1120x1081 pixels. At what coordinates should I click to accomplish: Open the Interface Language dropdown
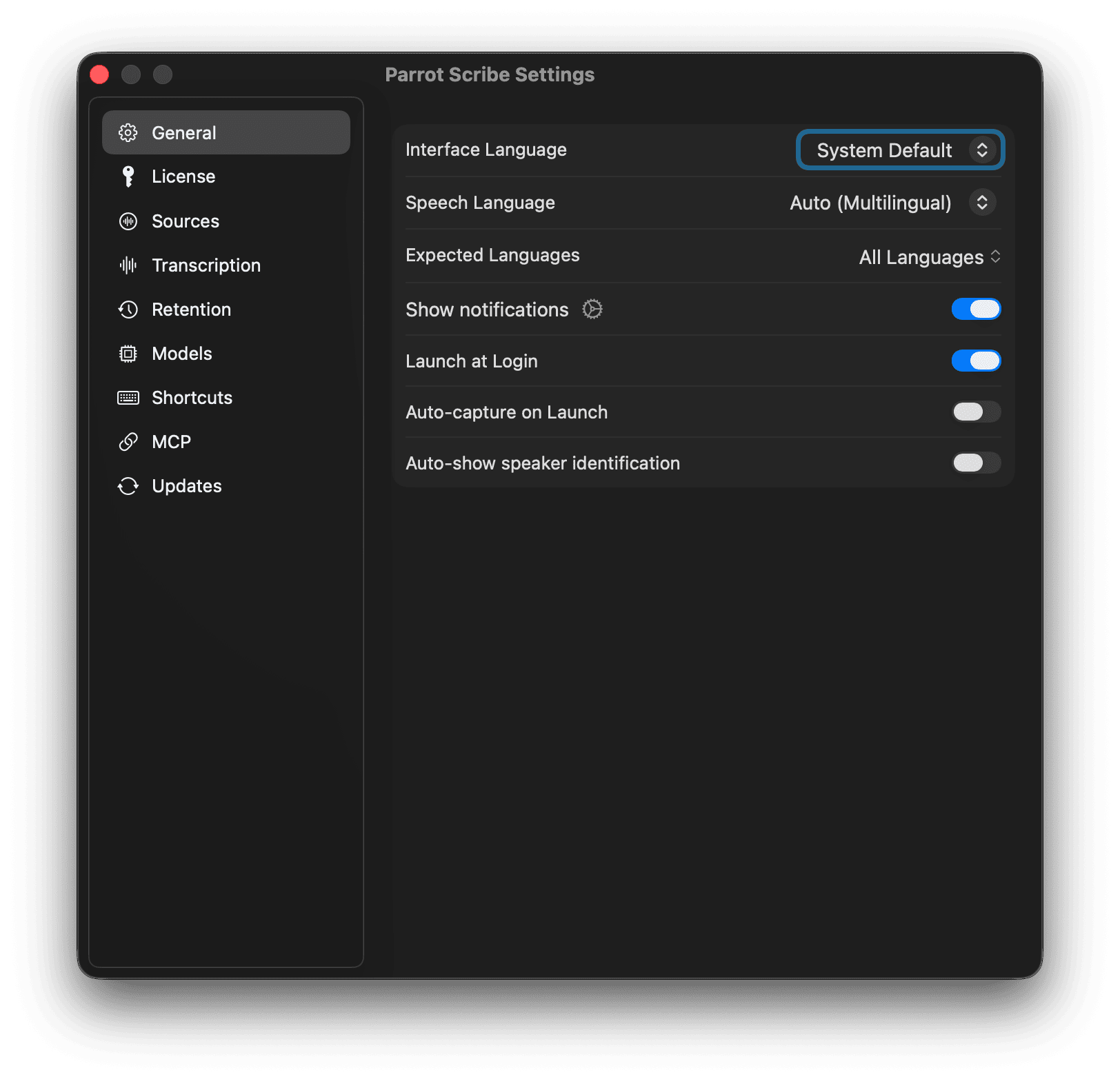(x=899, y=150)
